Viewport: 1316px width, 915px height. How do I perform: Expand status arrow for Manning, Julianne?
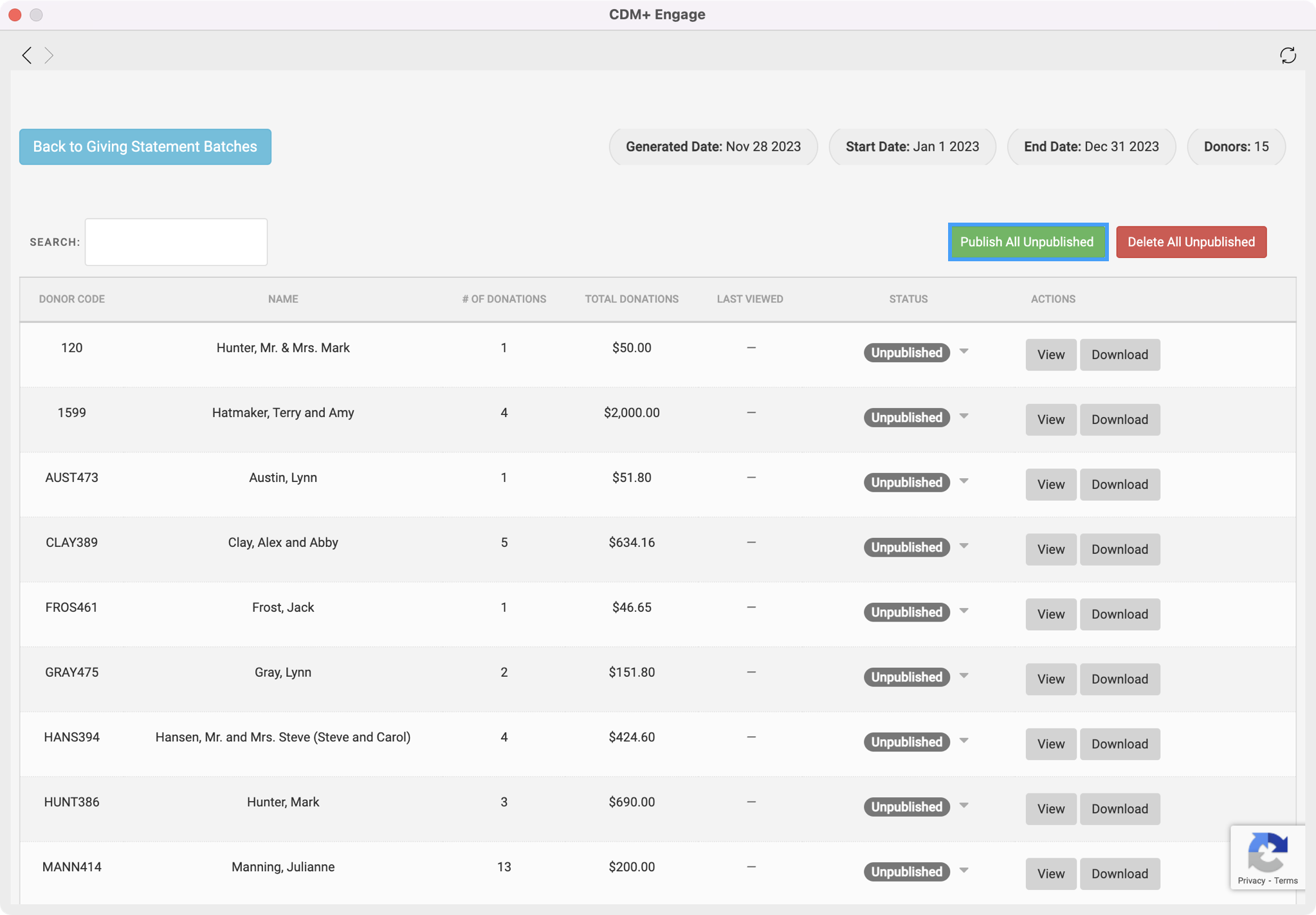pyautogui.click(x=964, y=871)
